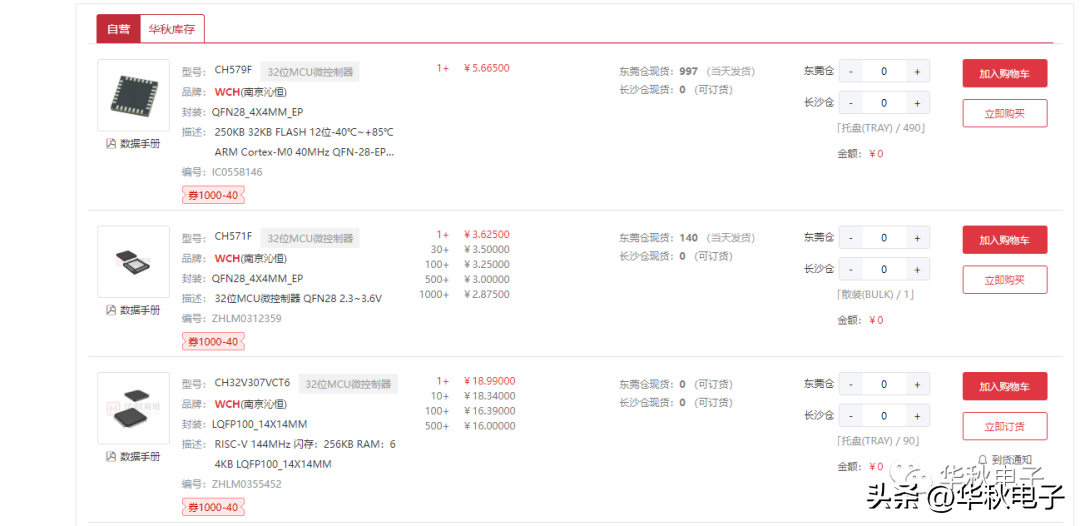
Task: Click the 到货通知 bell icon
Action: (x=982, y=460)
